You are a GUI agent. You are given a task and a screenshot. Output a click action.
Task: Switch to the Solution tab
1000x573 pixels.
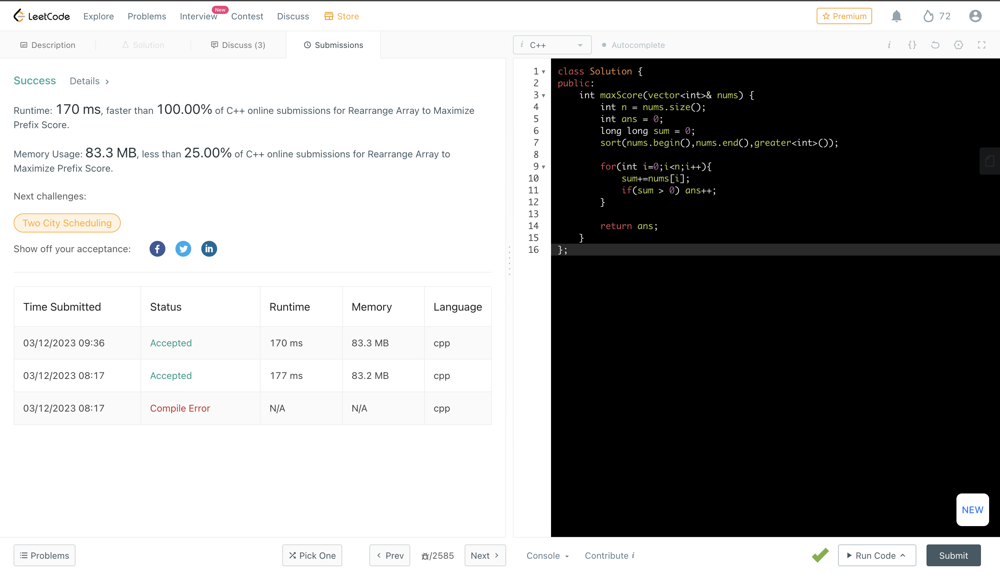pos(143,45)
